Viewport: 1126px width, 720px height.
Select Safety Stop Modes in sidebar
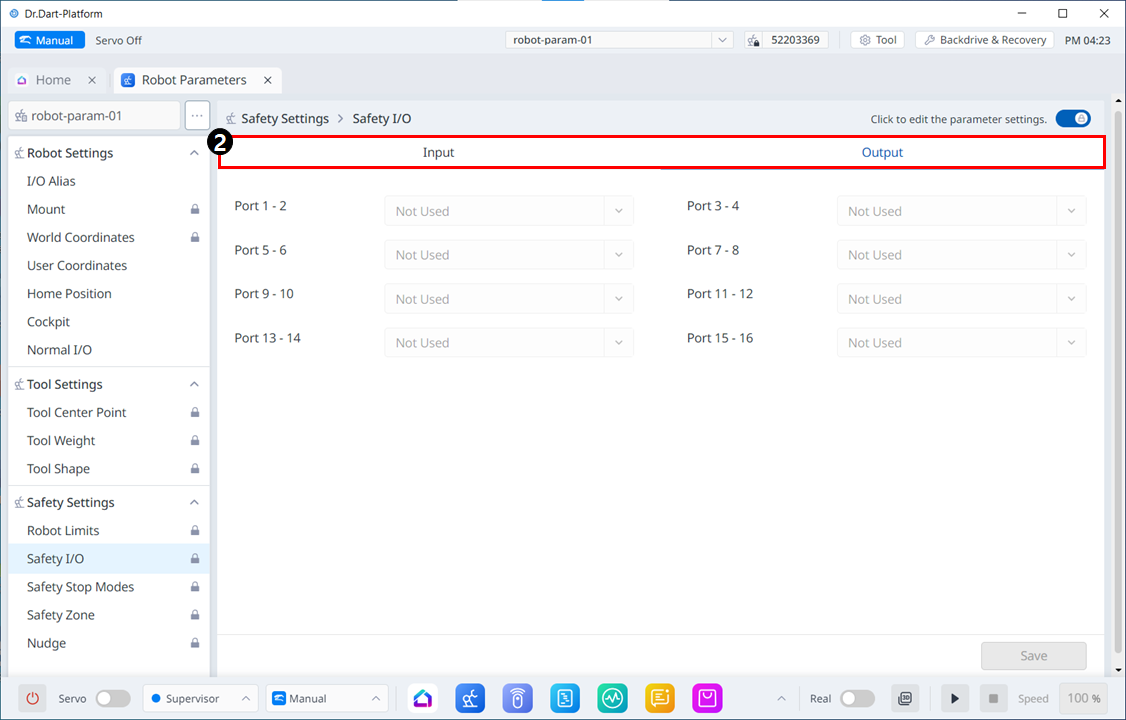click(80, 587)
